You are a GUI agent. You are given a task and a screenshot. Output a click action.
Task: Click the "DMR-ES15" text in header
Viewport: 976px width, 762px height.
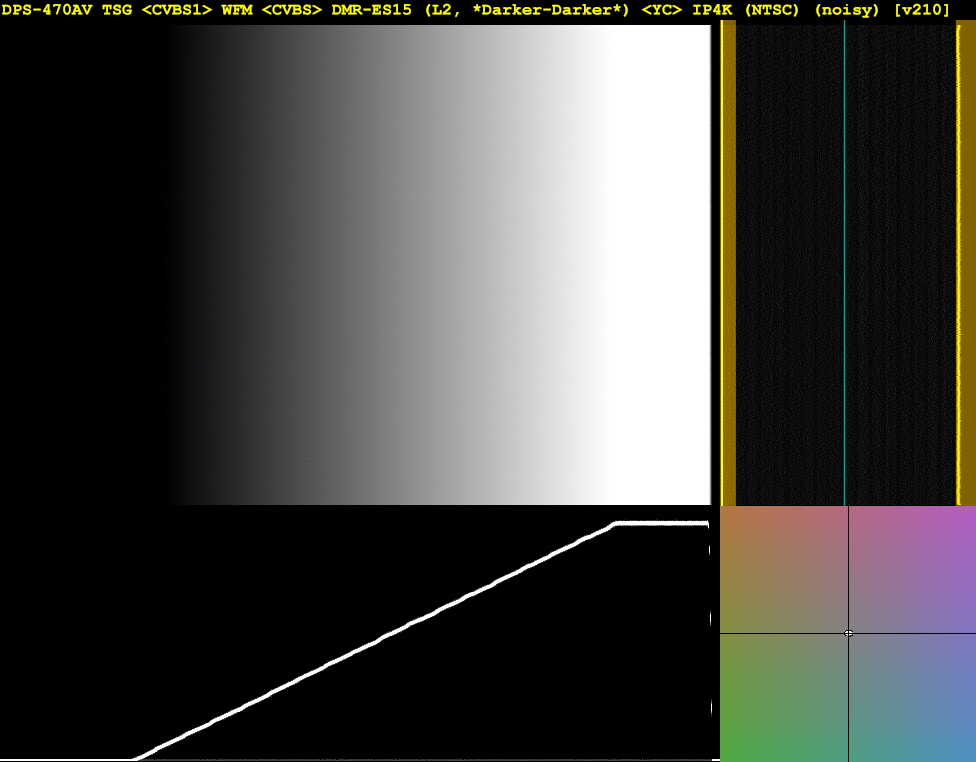click(x=372, y=10)
